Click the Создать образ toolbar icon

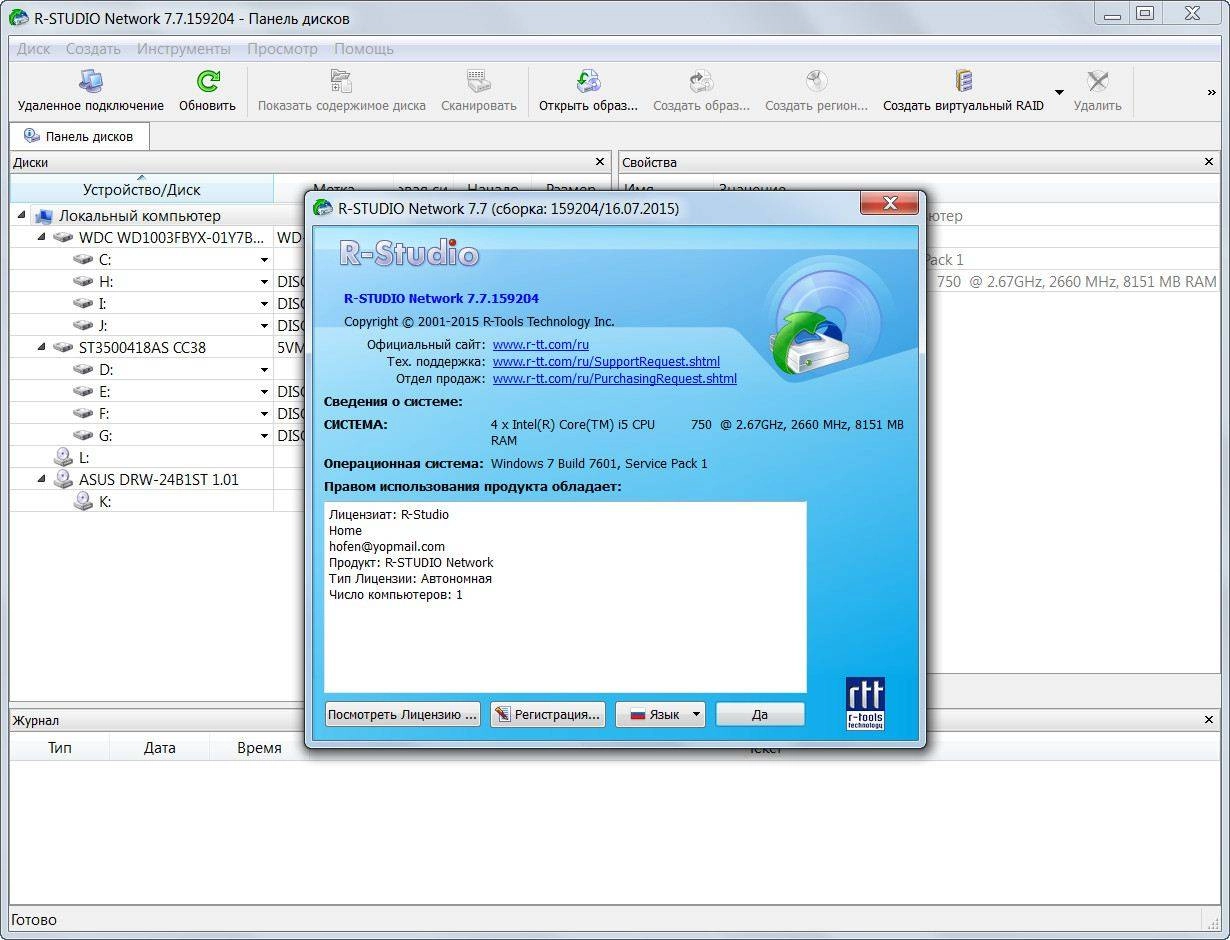[x=701, y=91]
